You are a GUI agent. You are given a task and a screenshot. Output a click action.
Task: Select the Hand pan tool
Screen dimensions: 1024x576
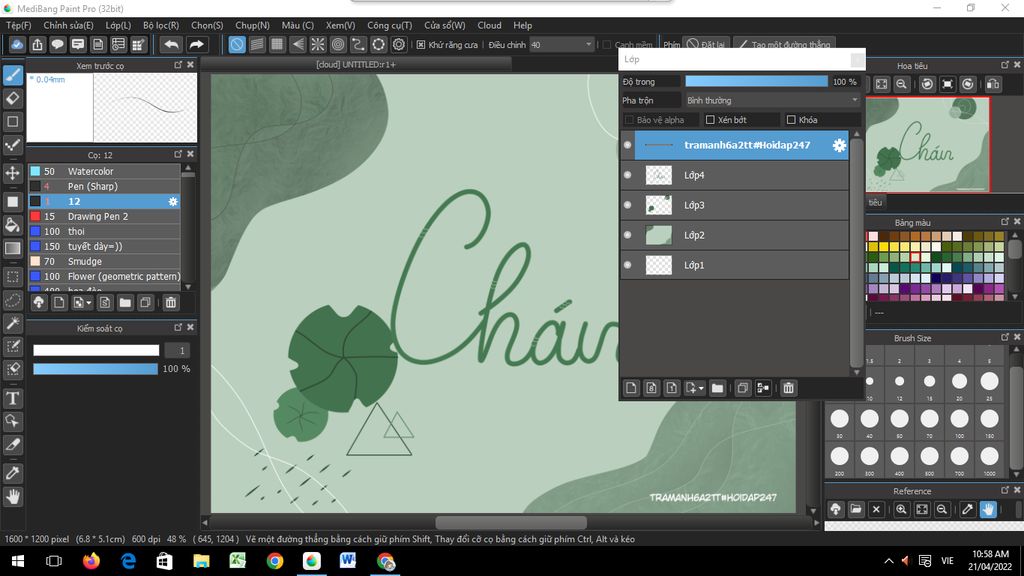(12, 497)
